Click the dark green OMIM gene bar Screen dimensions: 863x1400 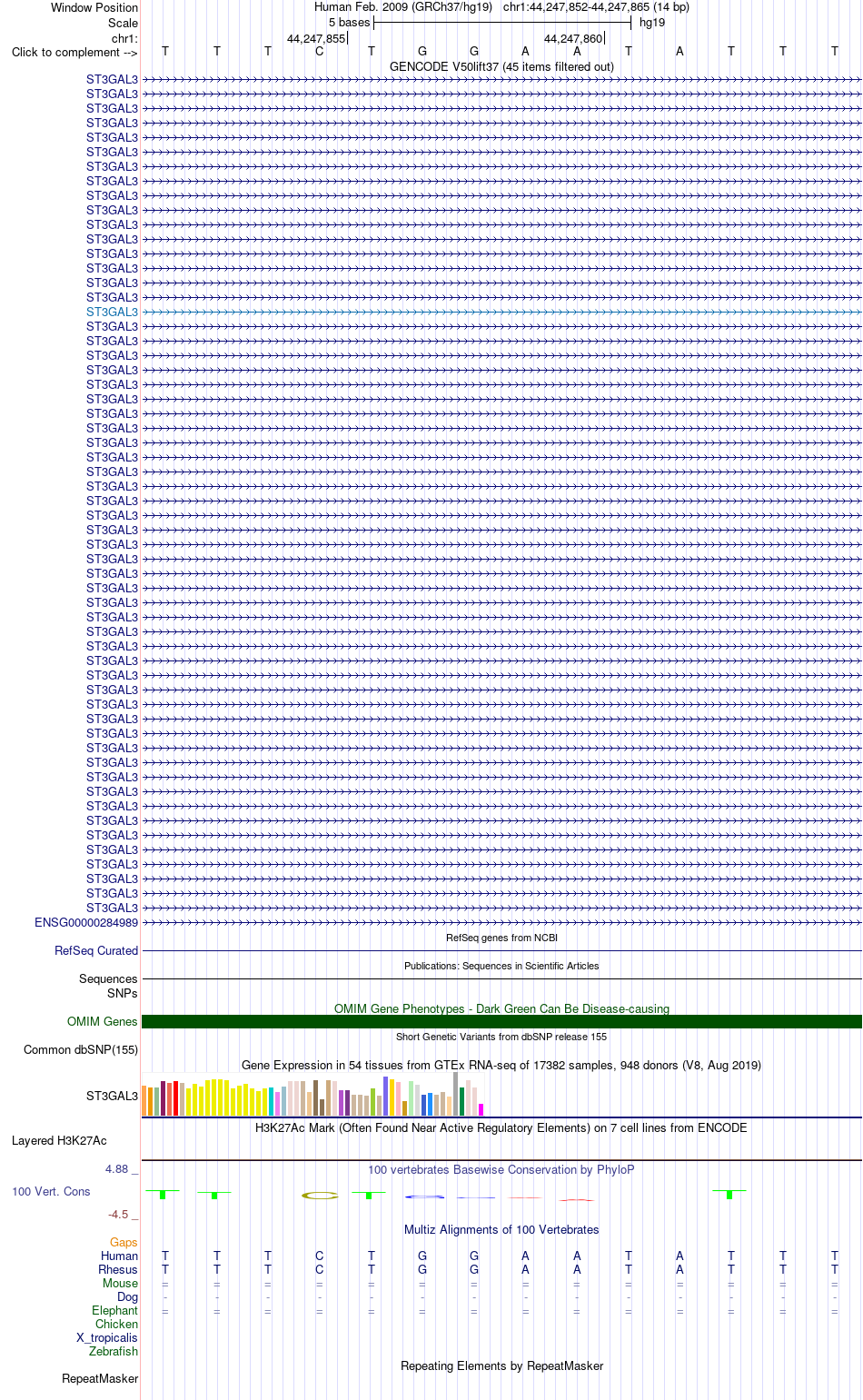pyautogui.click(x=501, y=1022)
